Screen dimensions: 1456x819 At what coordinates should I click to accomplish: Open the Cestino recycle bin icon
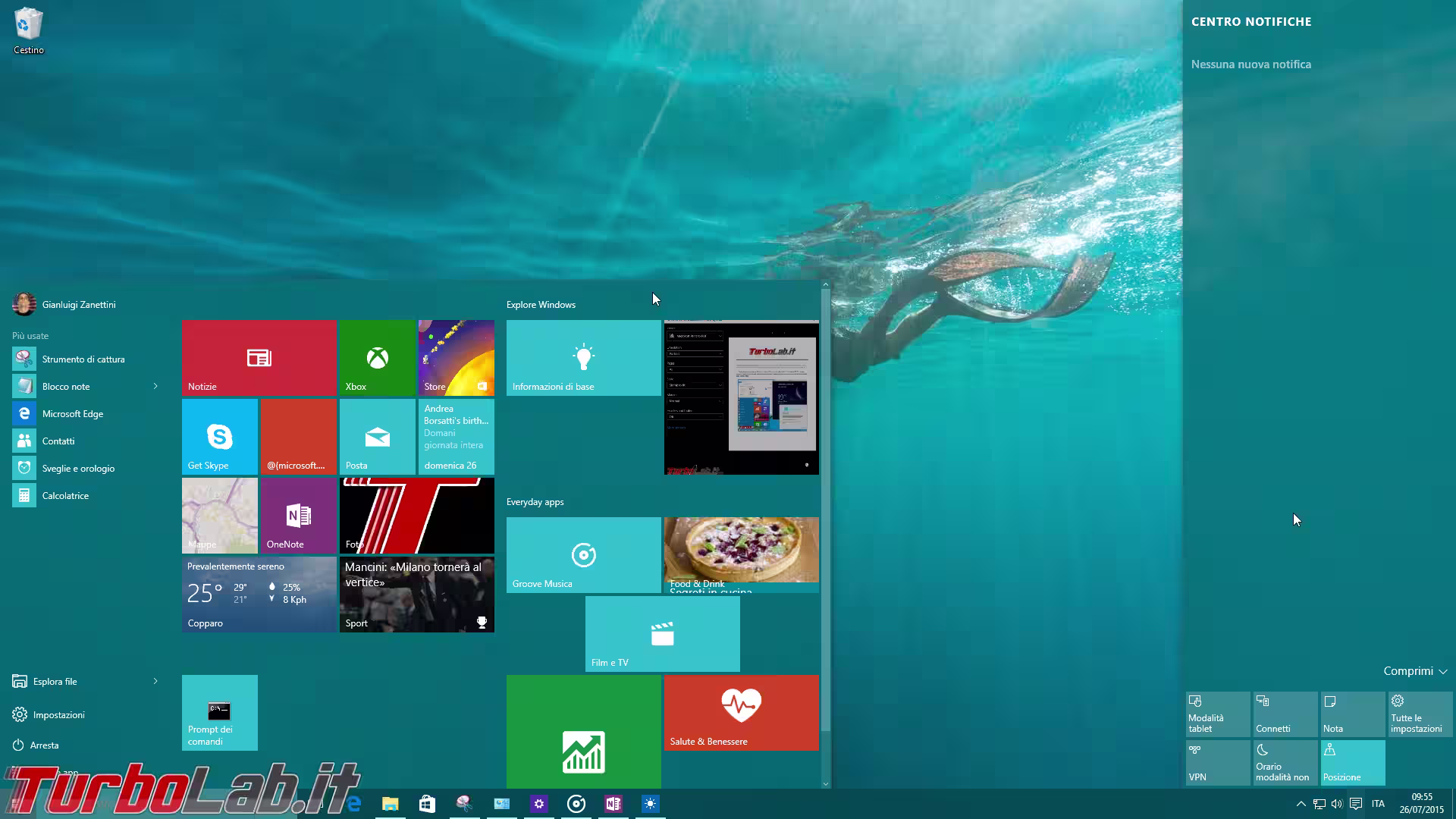[x=29, y=31]
